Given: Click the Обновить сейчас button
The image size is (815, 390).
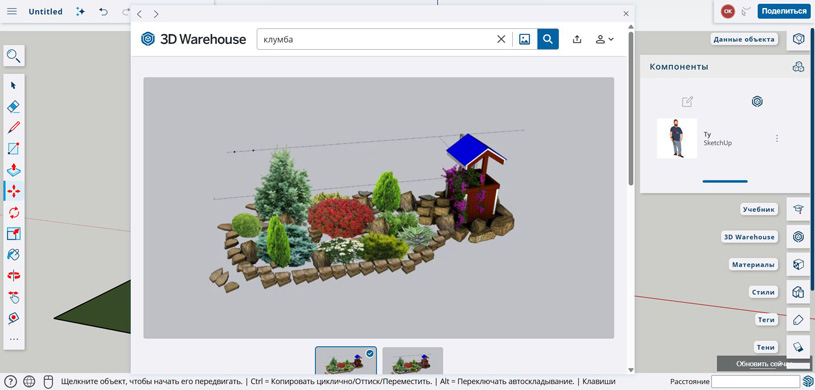Looking at the screenshot, I should tap(764, 363).
